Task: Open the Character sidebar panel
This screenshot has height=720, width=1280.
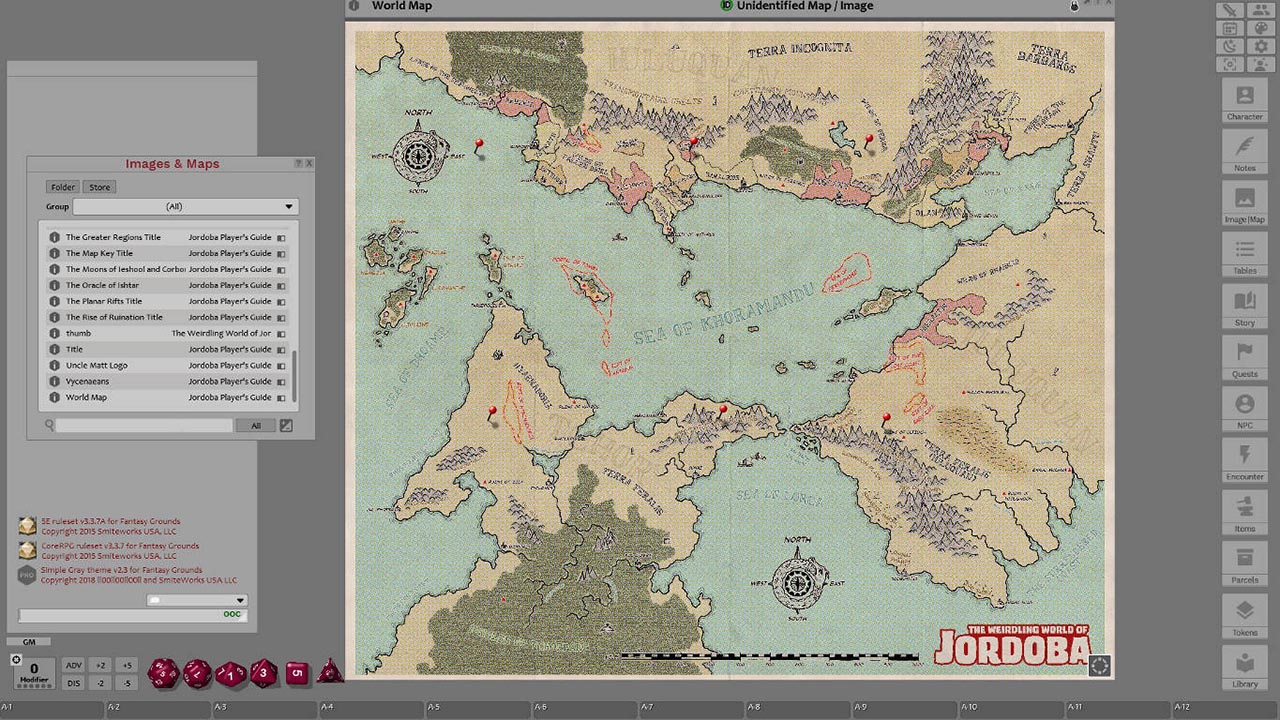Action: coord(1244,101)
